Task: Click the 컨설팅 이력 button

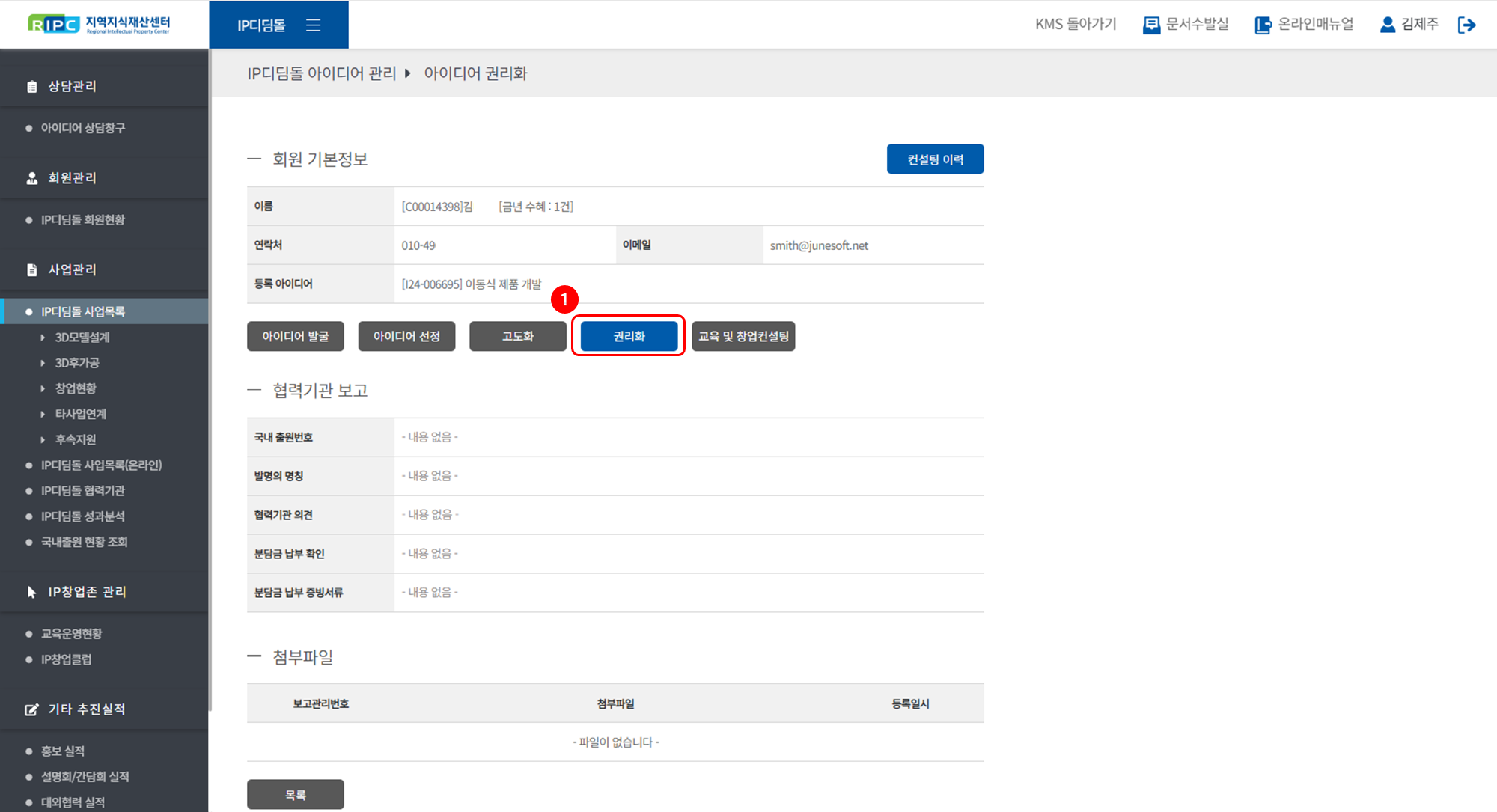Action: [935, 159]
